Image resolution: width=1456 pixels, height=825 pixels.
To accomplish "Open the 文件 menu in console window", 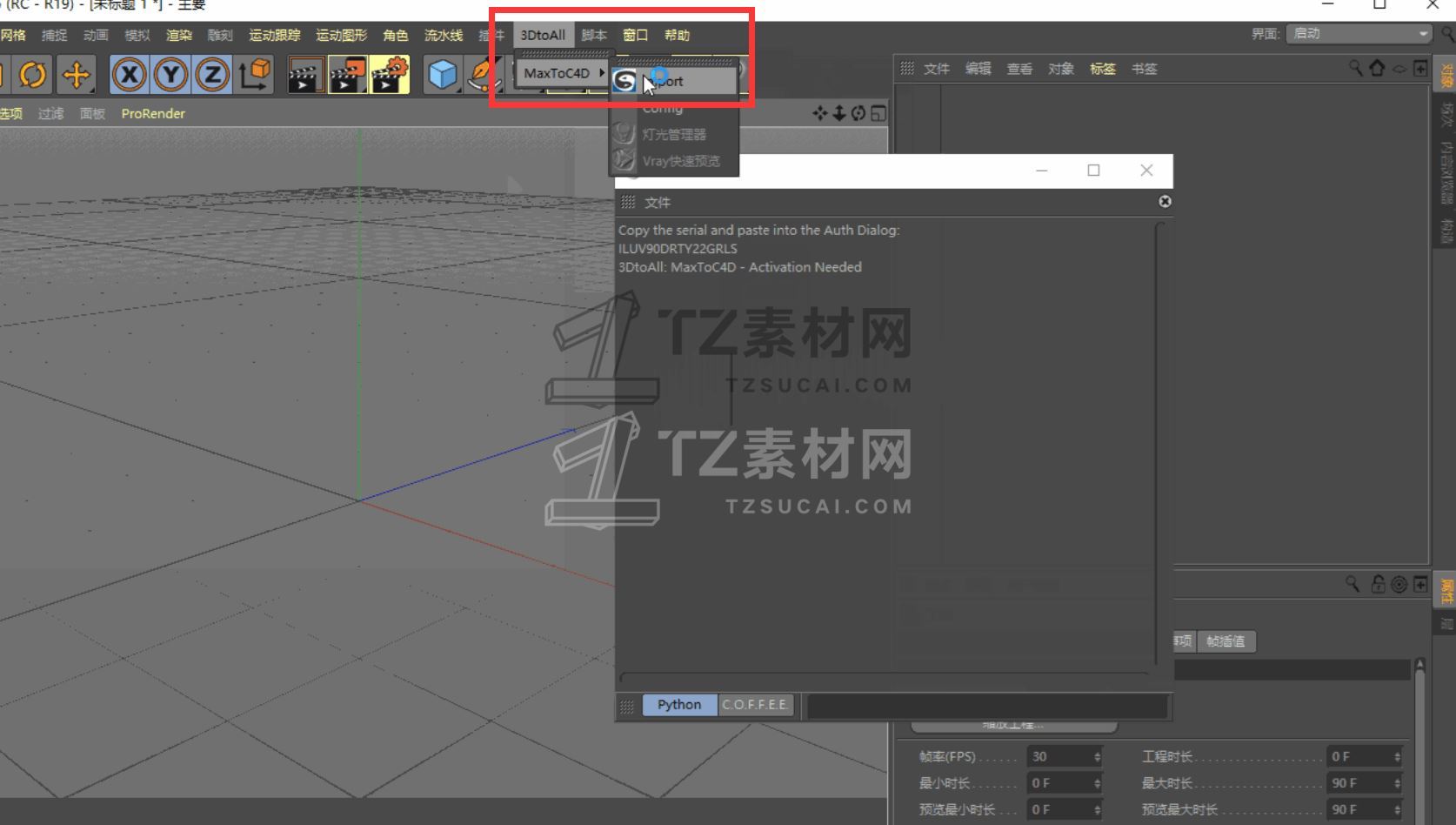I will [658, 203].
